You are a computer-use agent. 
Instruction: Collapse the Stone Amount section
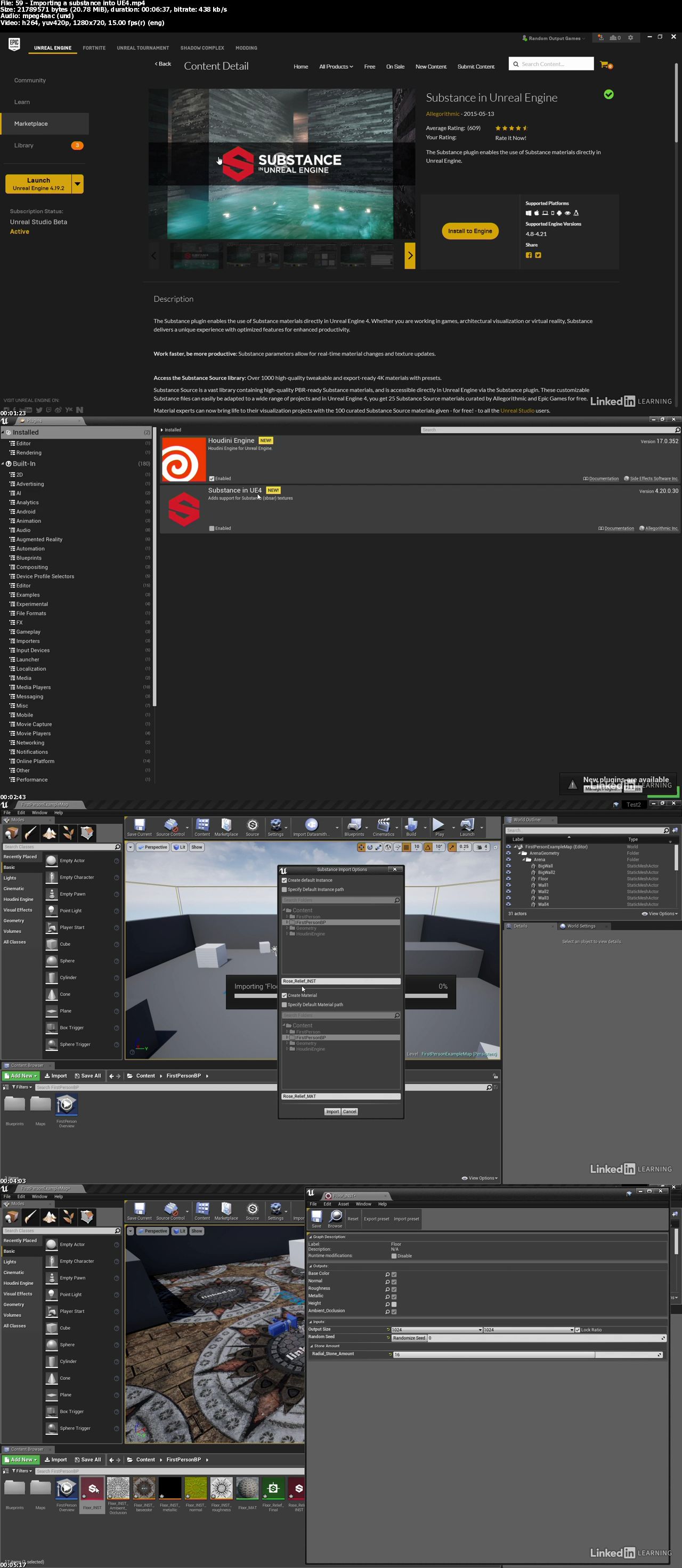[x=311, y=1346]
